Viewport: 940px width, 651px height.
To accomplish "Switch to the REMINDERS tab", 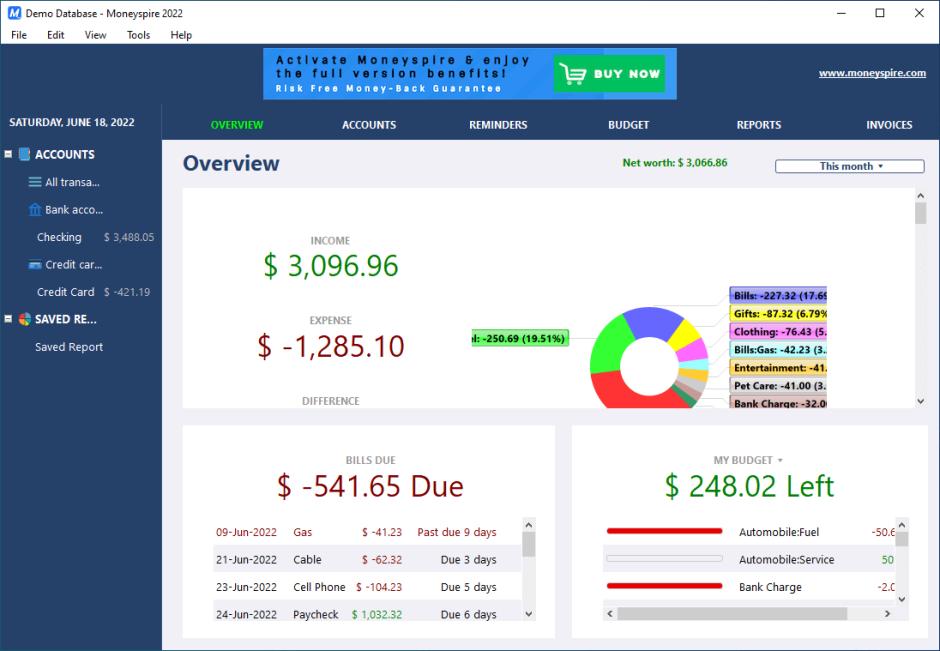I will point(498,125).
